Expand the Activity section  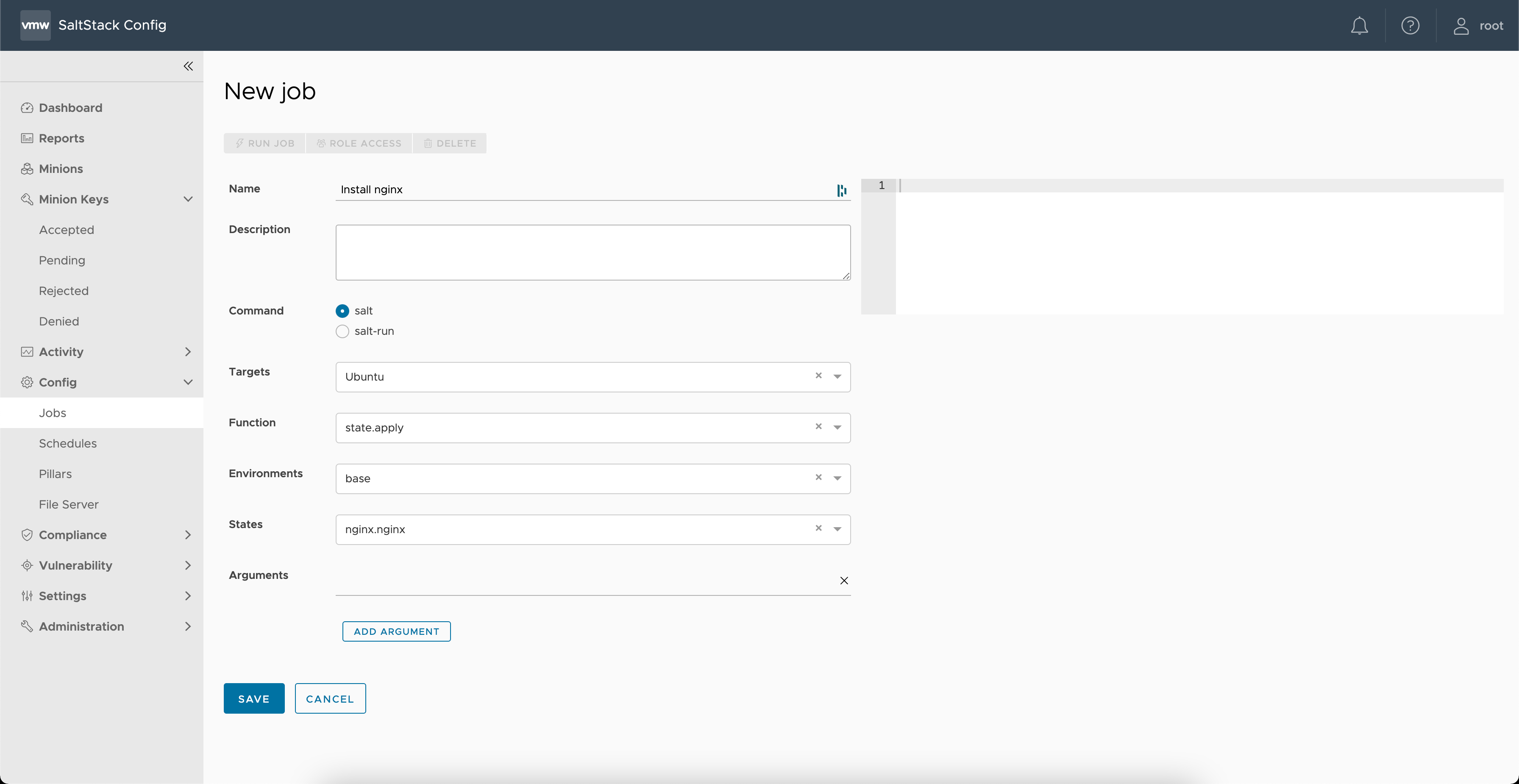click(187, 351)
